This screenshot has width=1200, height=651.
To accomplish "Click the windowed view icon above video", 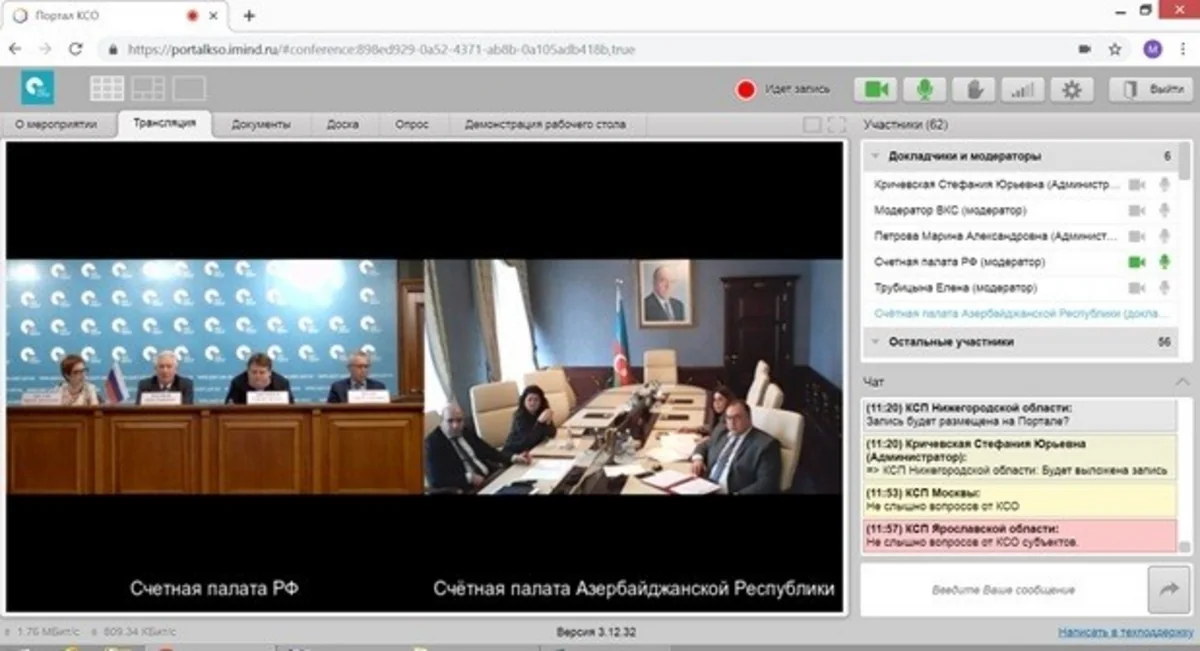I will click(812, 124).
